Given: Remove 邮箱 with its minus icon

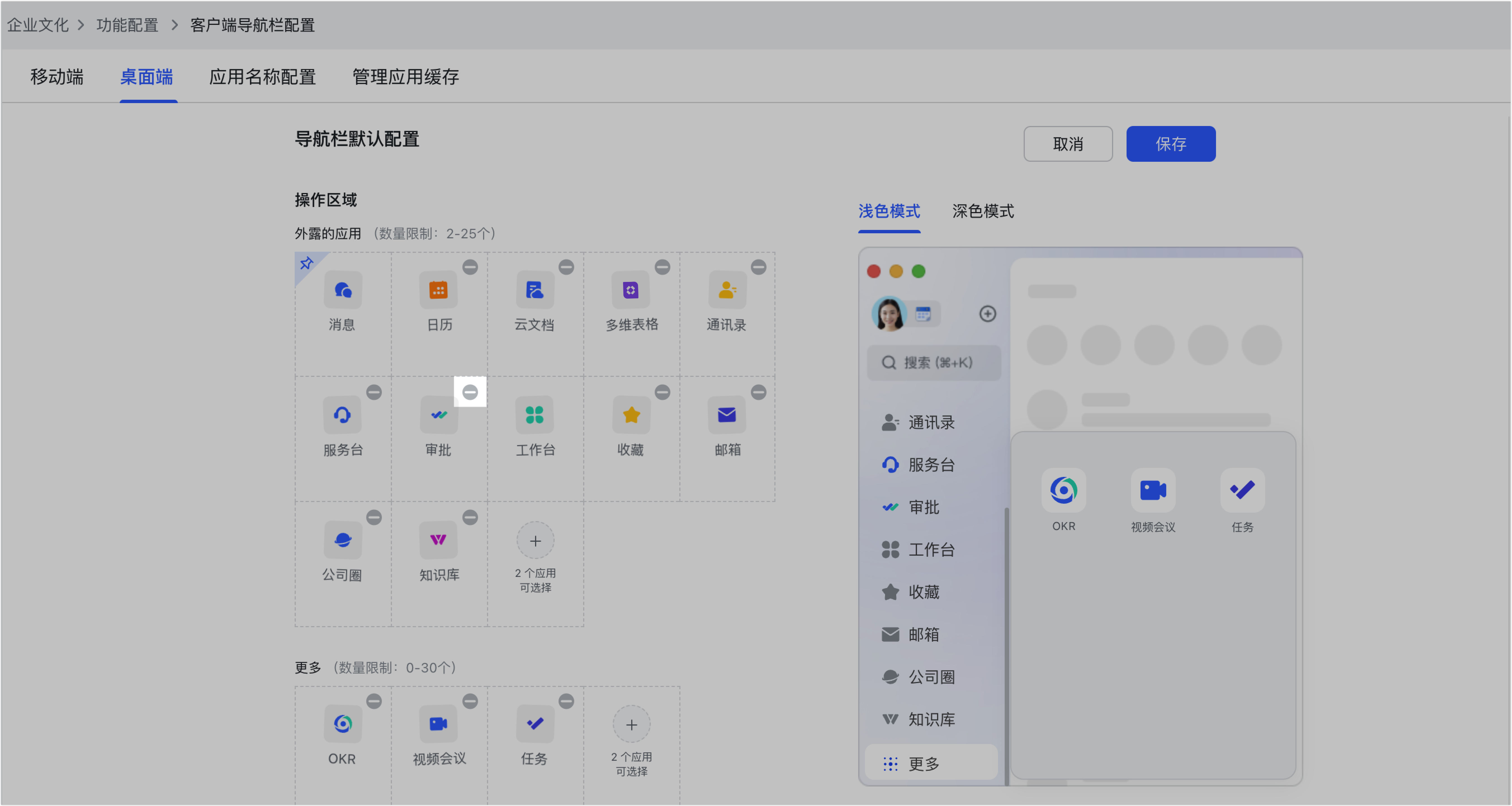Looking at the screenshot, I should coord(759,392).
